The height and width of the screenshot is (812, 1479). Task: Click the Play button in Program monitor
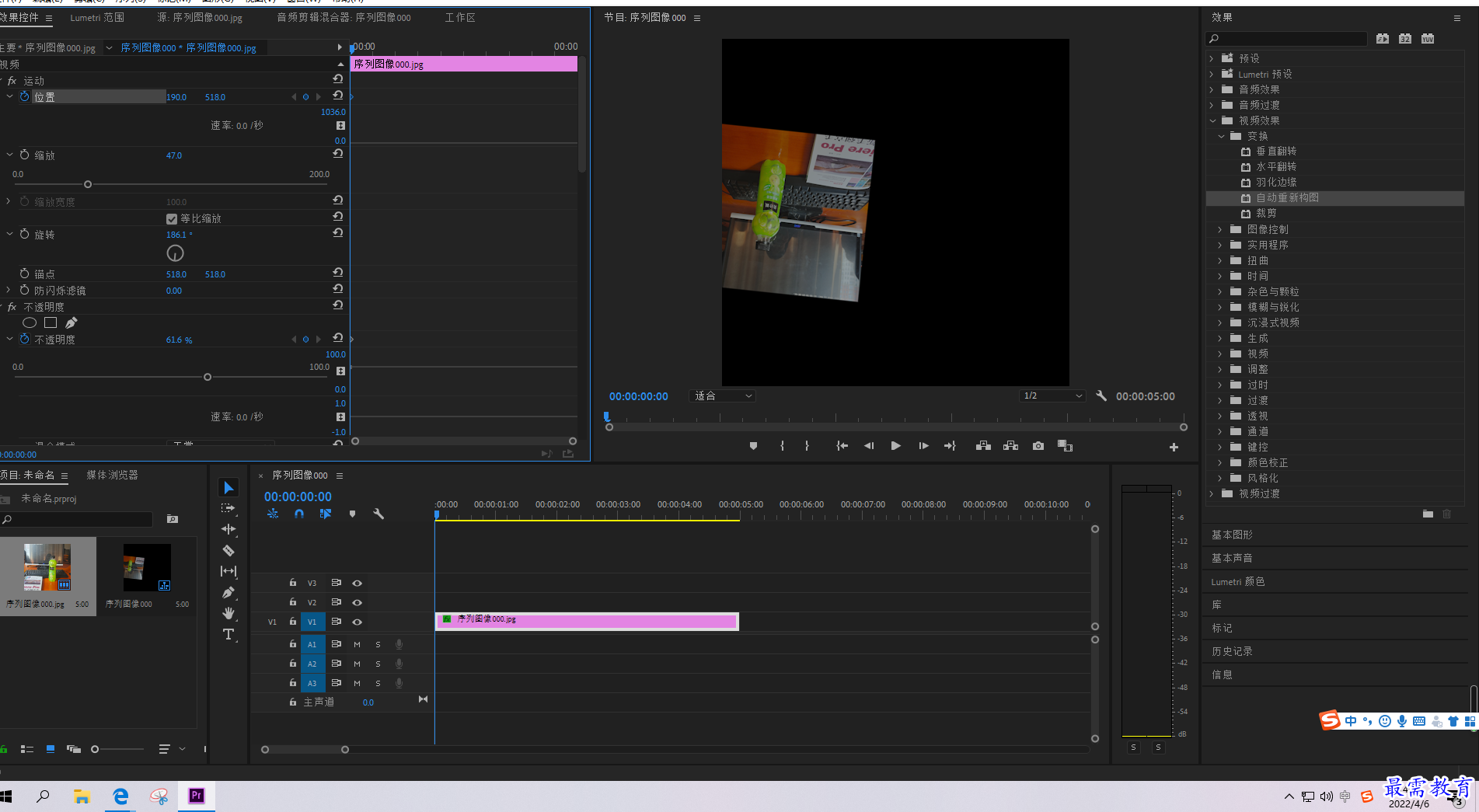click(x=895, y=446)
